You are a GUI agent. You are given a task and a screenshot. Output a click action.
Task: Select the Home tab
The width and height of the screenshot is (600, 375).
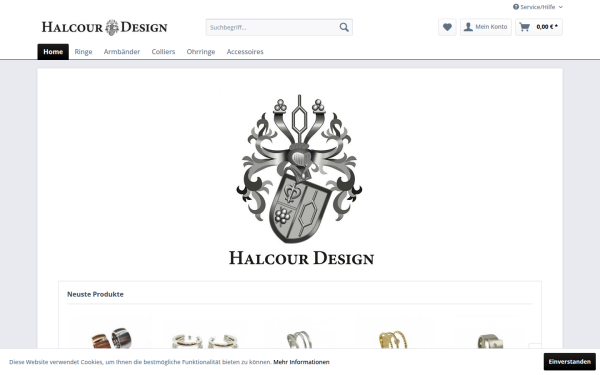point(53,52)
